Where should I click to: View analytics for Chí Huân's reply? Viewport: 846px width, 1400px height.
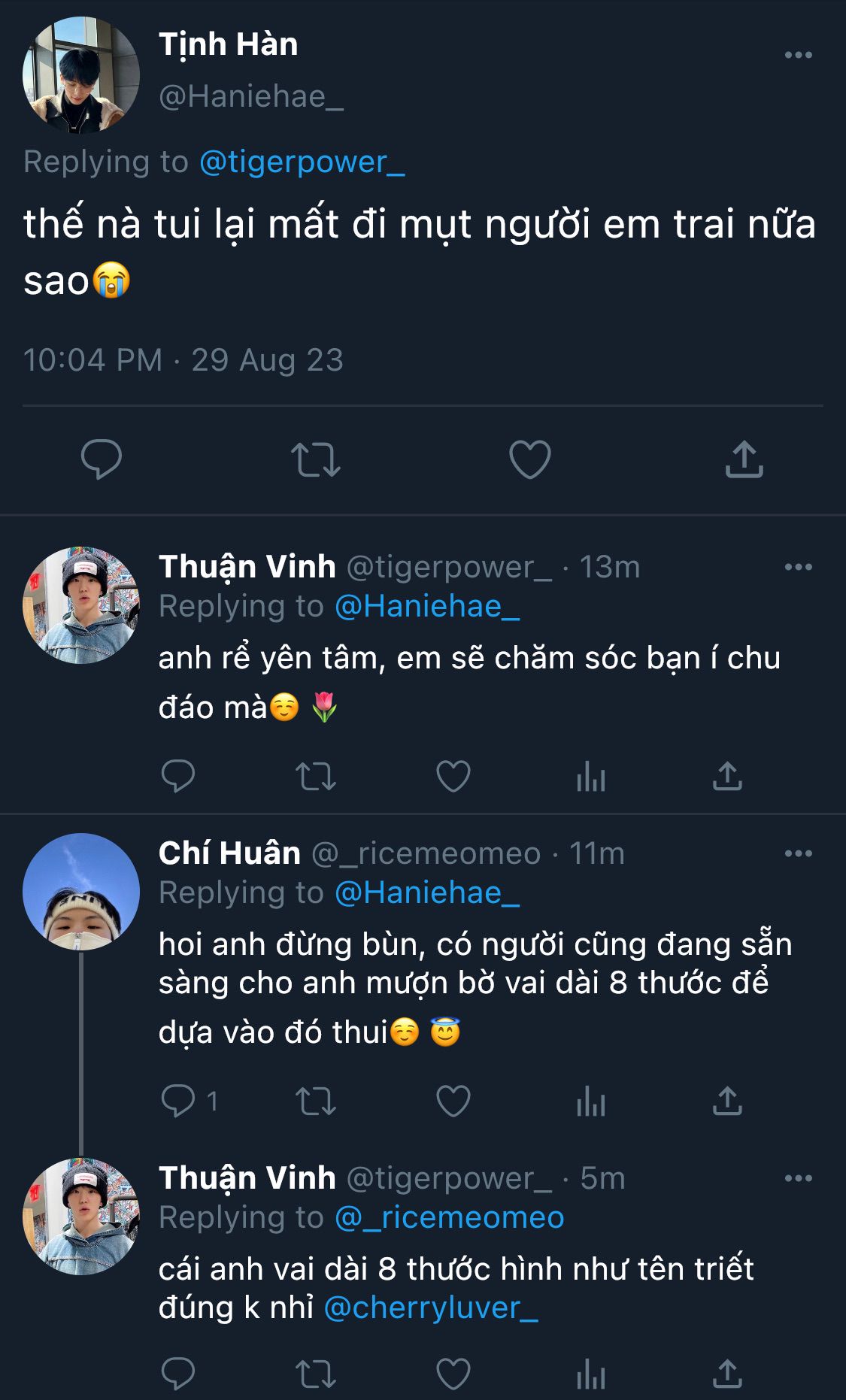[x=590, y=1102]
